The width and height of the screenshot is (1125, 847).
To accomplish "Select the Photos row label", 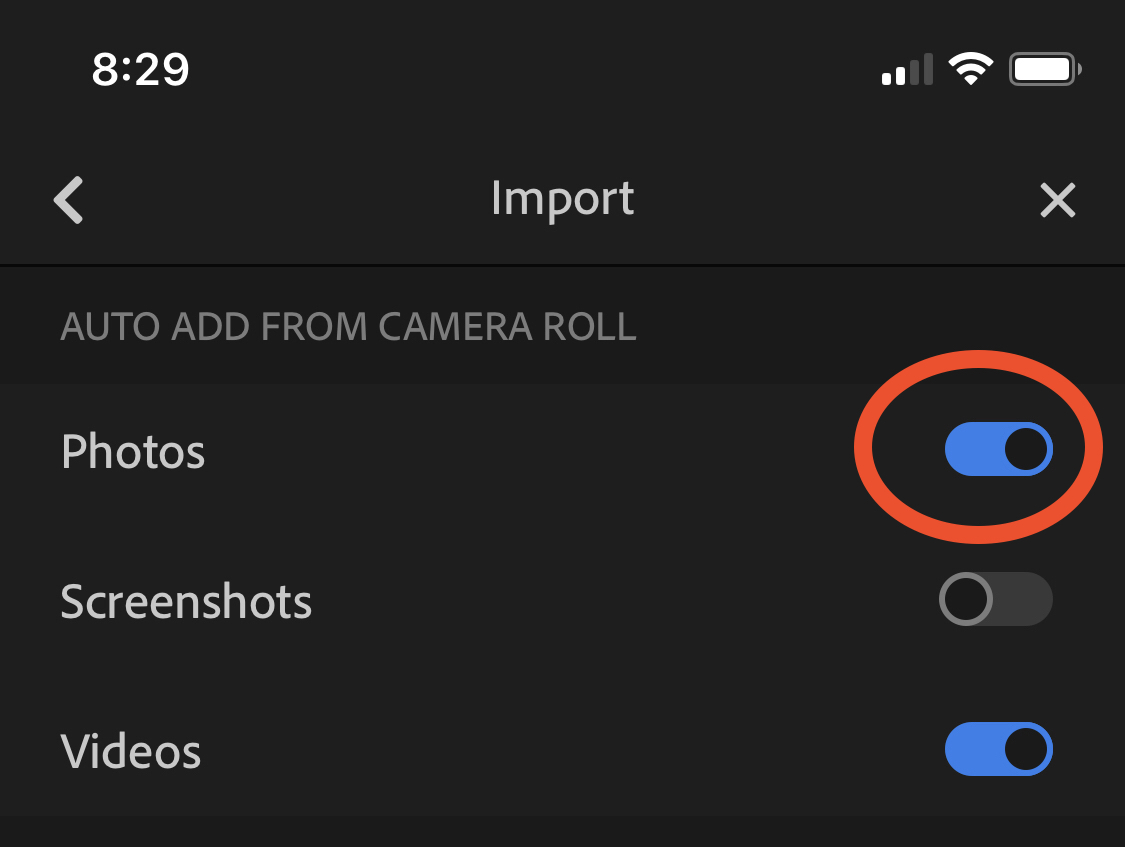I will pyautogui.click(x=133, y=452).
